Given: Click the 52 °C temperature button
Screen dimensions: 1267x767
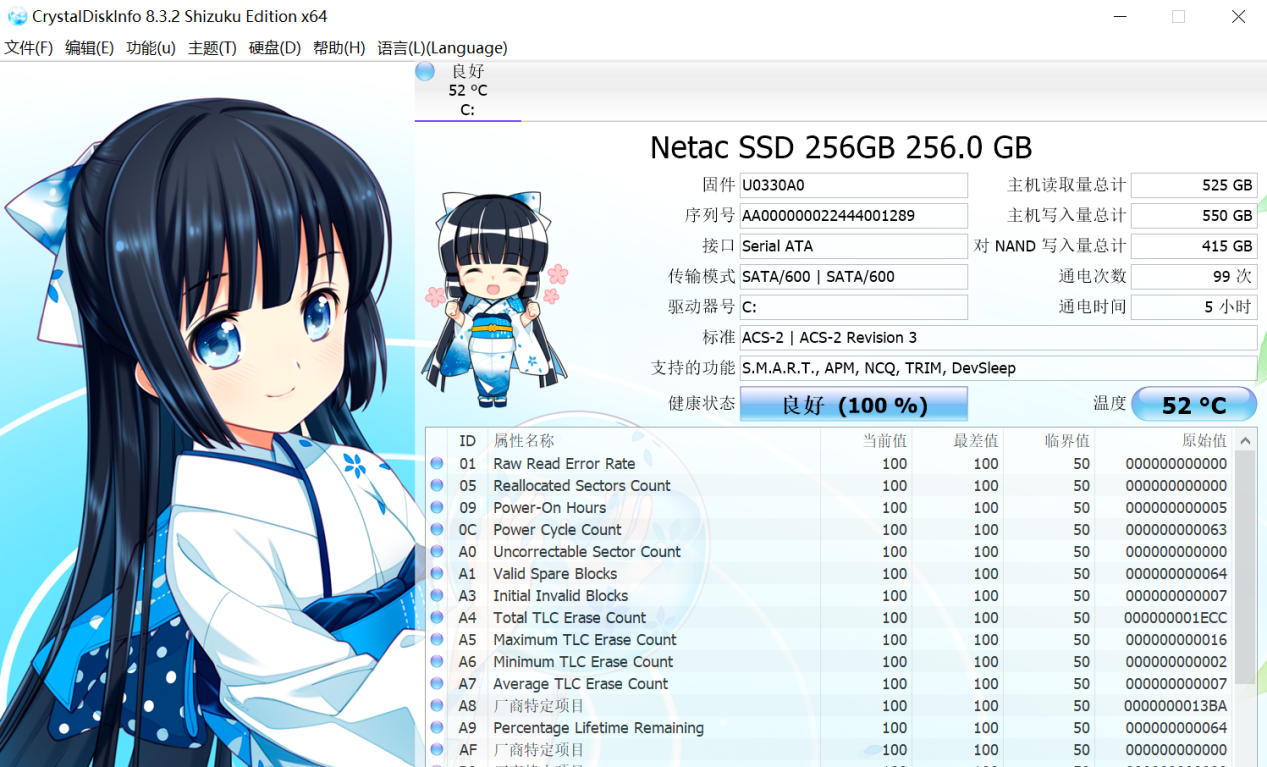Looking at the screenshot, I should (x=1194, y=404).
